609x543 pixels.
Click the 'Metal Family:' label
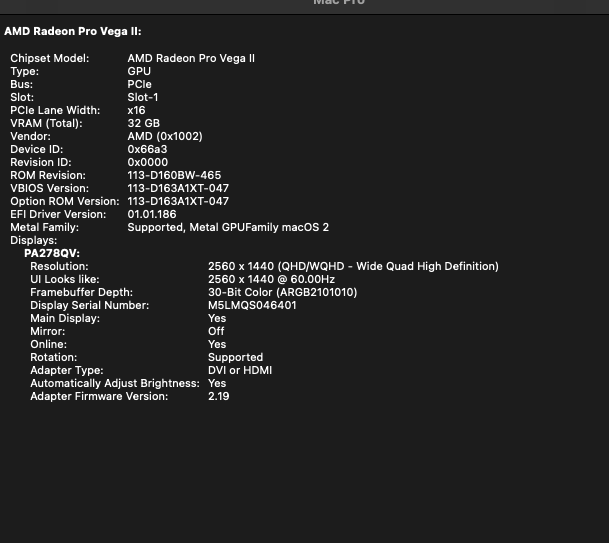44,228
